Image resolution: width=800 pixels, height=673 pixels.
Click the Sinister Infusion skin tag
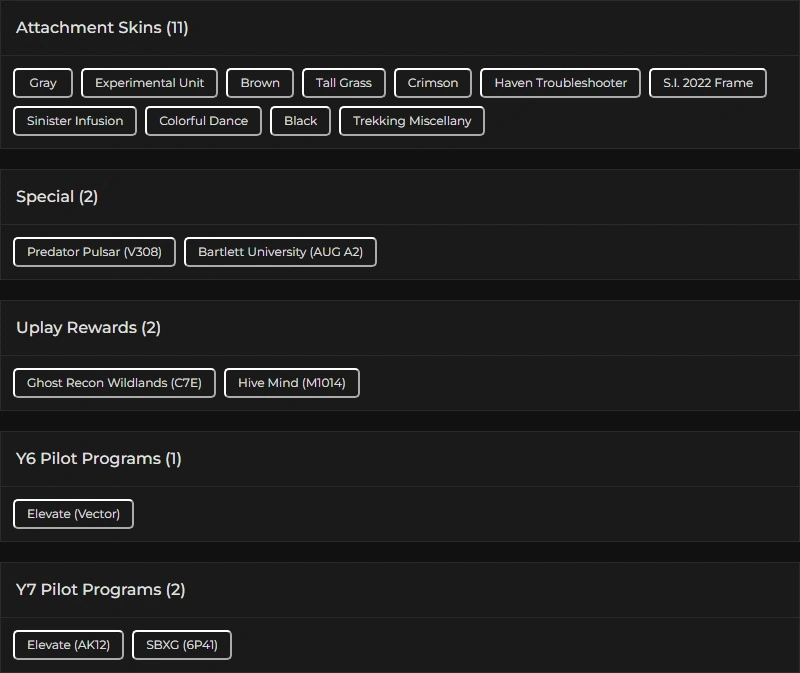pos(75,121)
